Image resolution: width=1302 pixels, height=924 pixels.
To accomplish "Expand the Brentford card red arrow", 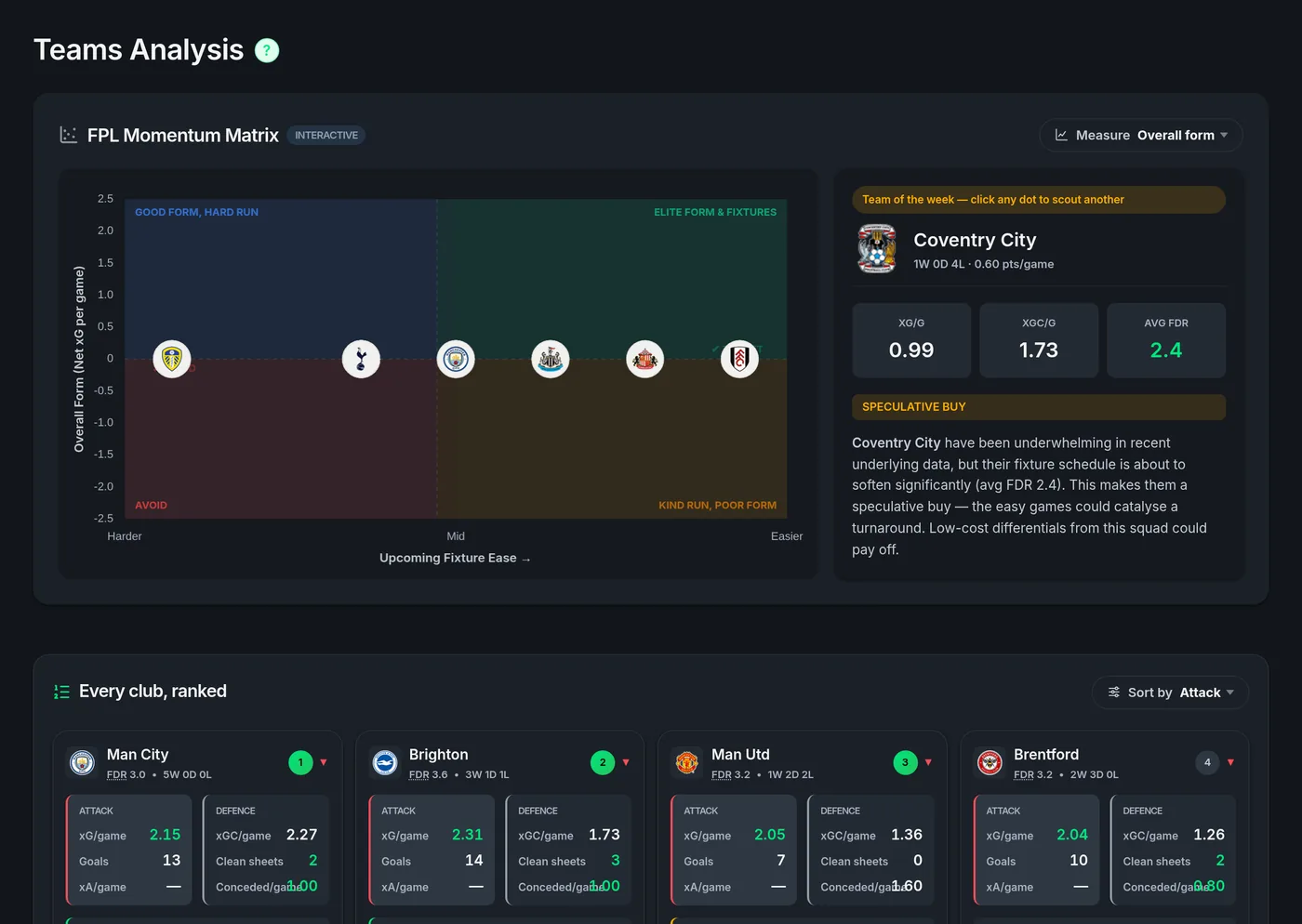I will coord(1230,762).
